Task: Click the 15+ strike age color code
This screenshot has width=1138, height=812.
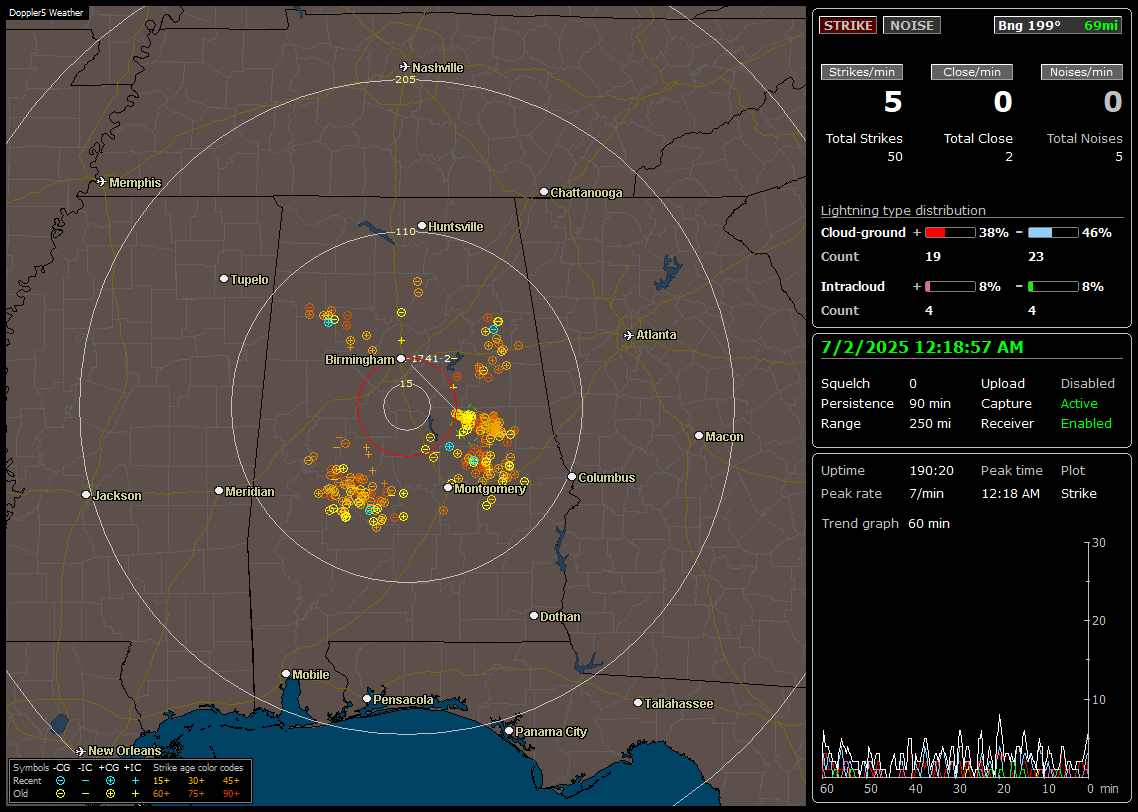Action: (161, 781)
